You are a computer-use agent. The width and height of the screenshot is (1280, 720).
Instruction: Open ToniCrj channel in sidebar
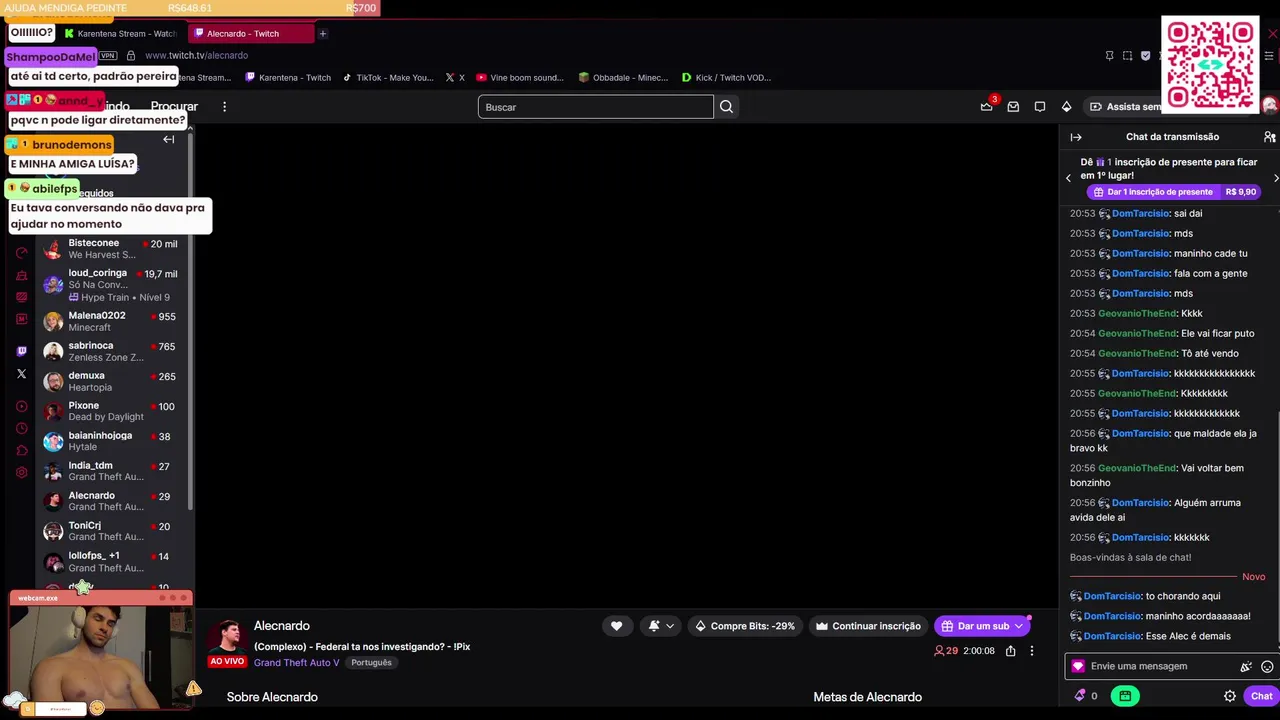point(111,531)
